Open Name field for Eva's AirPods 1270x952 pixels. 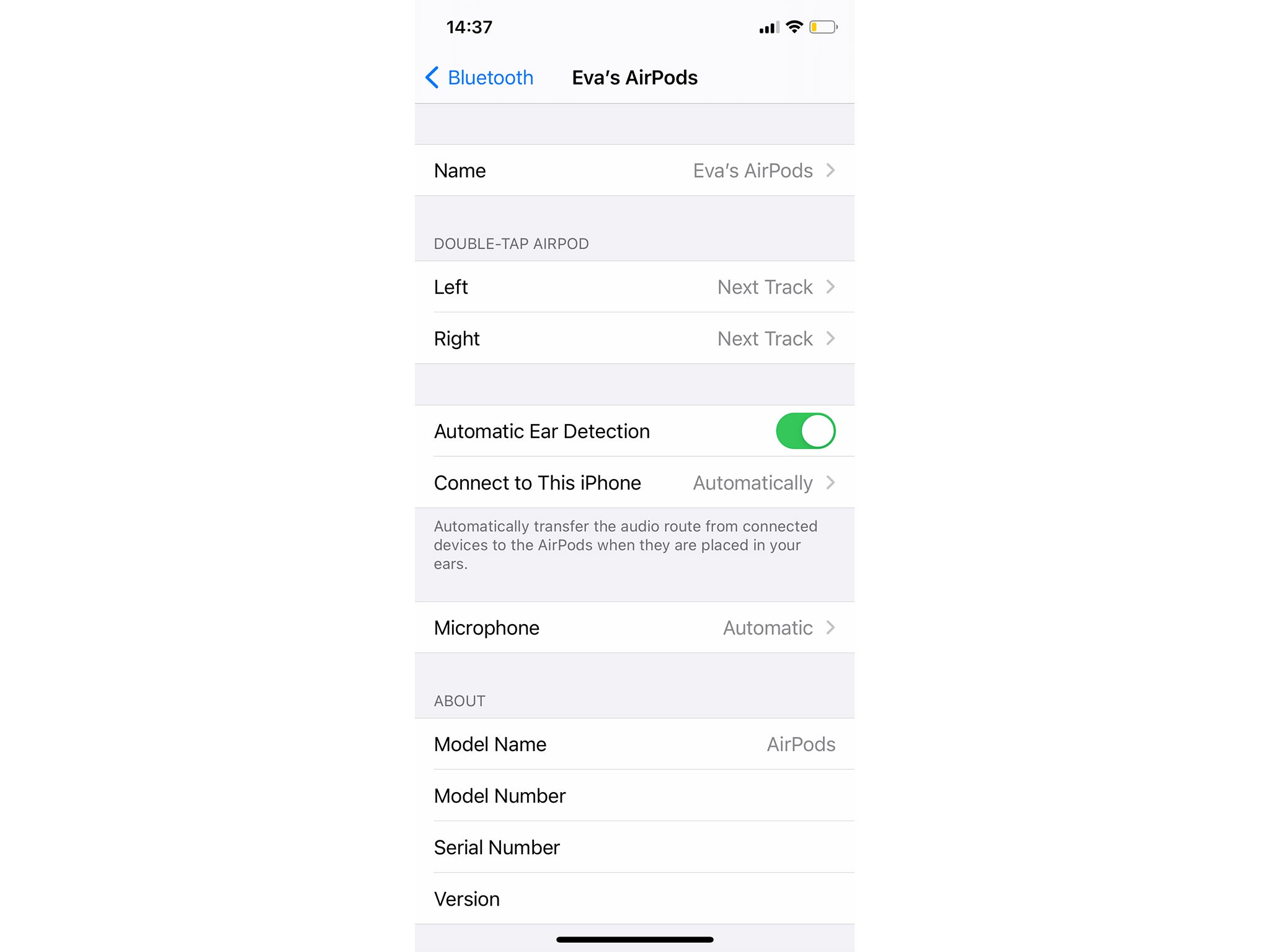[x=635, y=170]
